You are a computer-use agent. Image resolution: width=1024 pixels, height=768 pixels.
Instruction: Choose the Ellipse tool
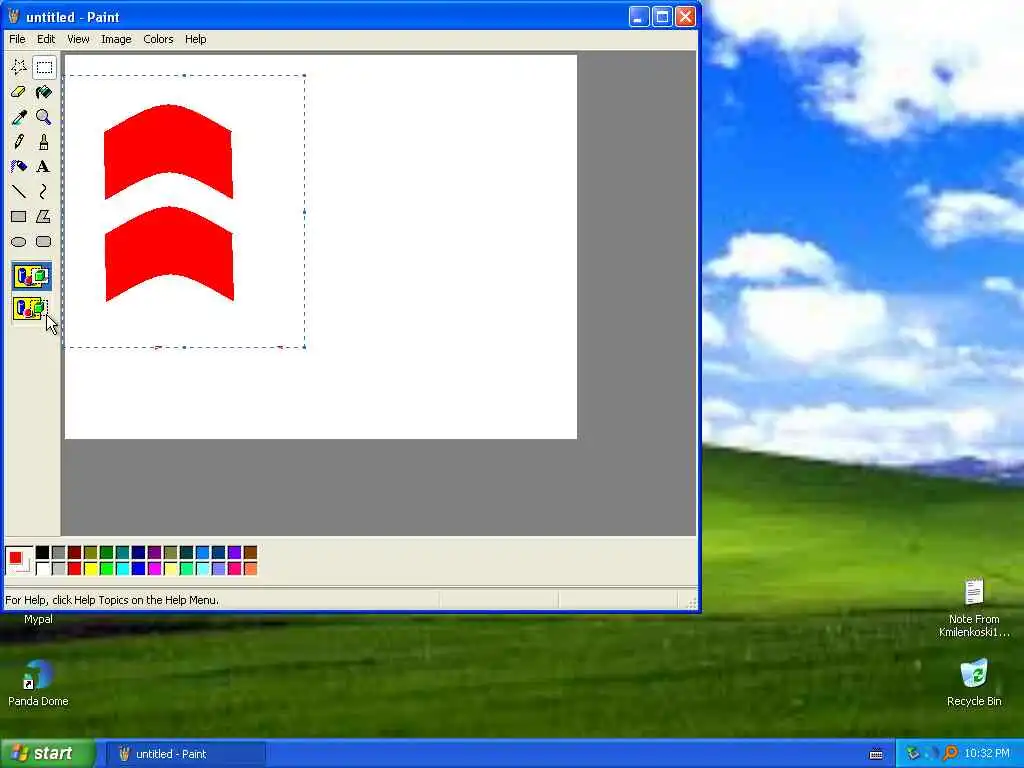coord(19,242)
